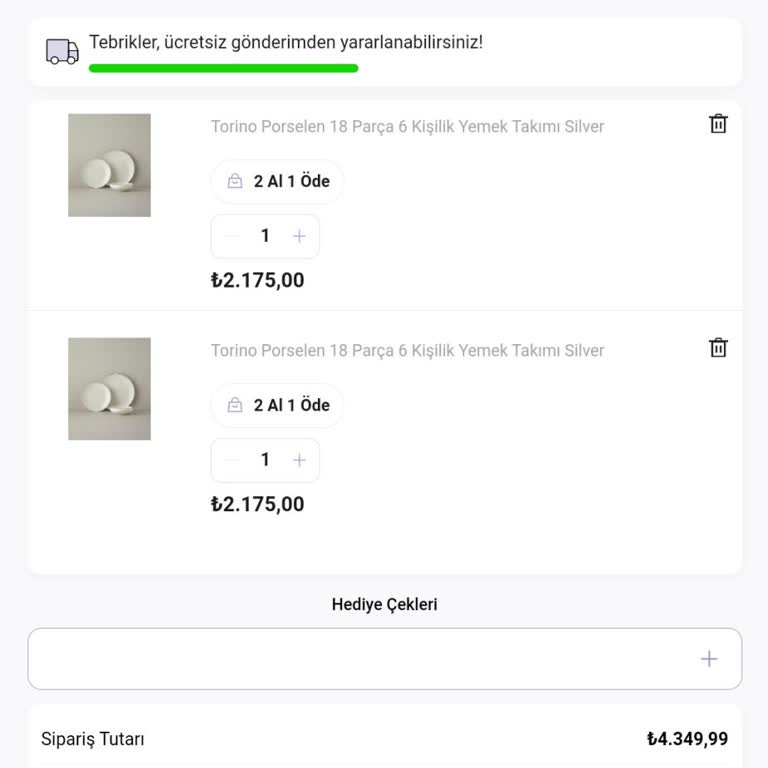
Task: Focus the gift voucher input box
Action: click(360, 659)
